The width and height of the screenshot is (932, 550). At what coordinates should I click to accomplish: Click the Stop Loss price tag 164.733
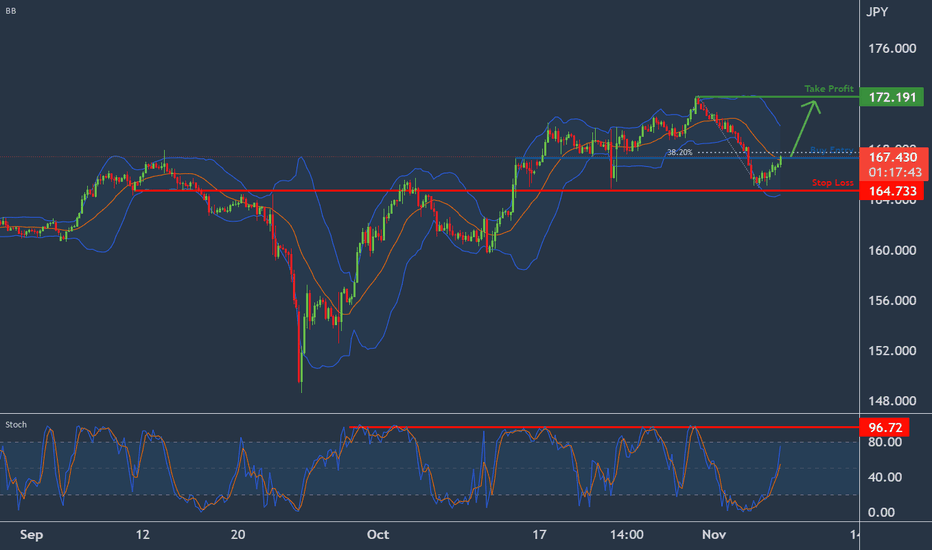click(x=892, y=191)
